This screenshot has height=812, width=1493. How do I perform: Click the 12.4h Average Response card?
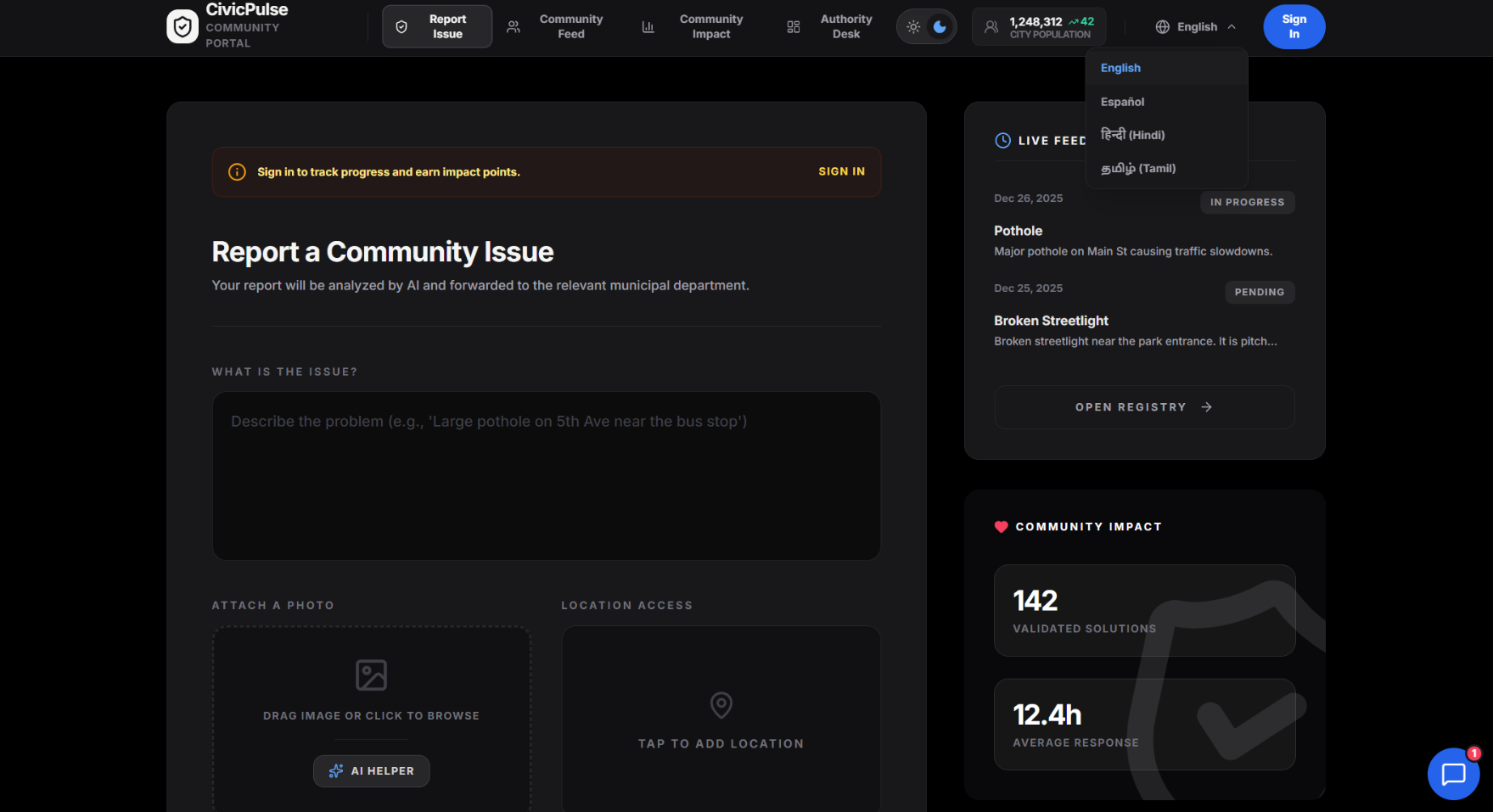1144,725
